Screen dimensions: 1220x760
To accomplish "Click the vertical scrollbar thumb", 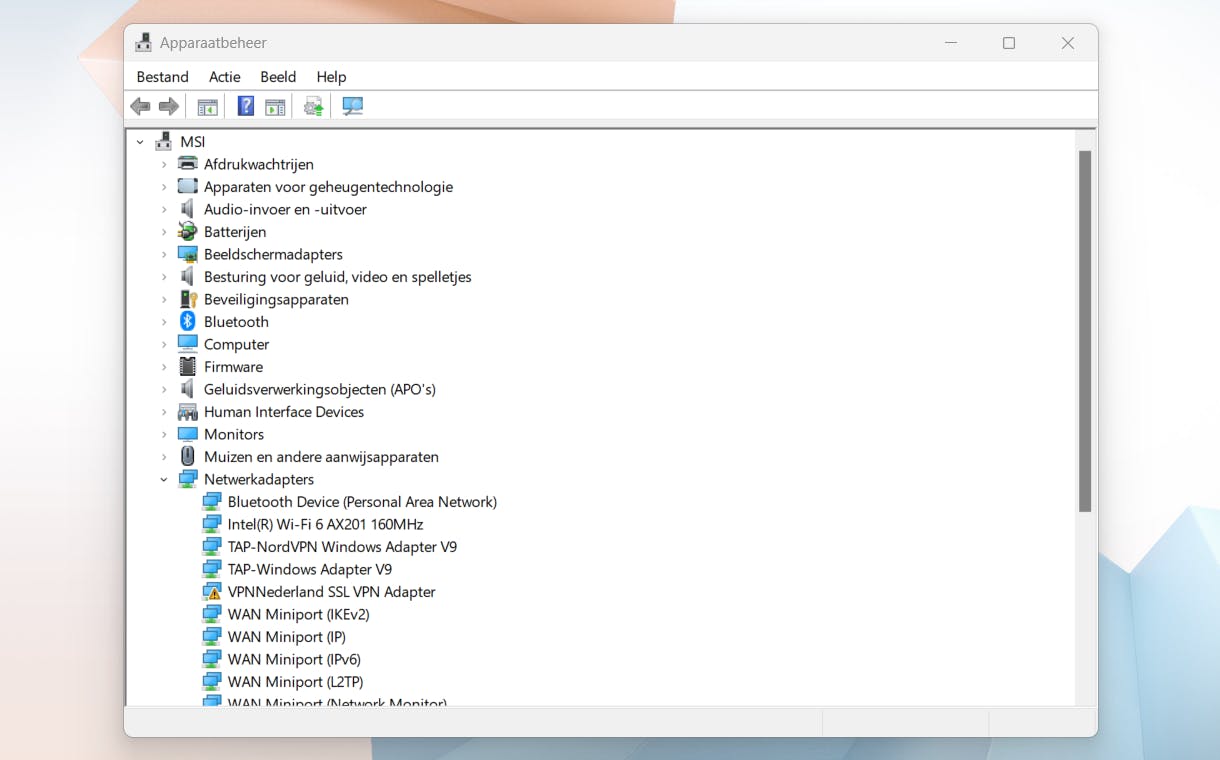I will (x=1085, y=331).
